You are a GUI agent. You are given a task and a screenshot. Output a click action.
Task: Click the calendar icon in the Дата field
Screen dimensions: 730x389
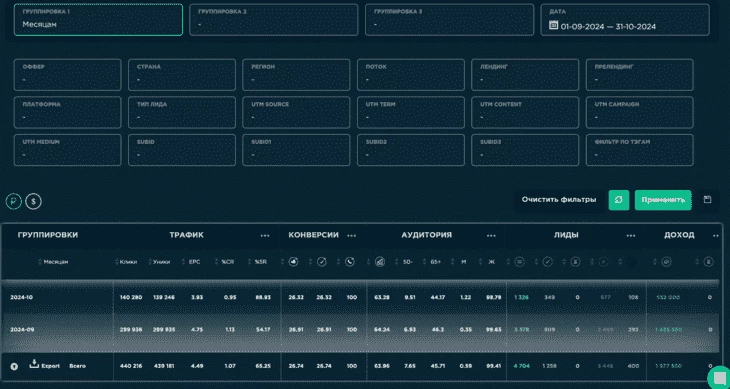[554, 26]
